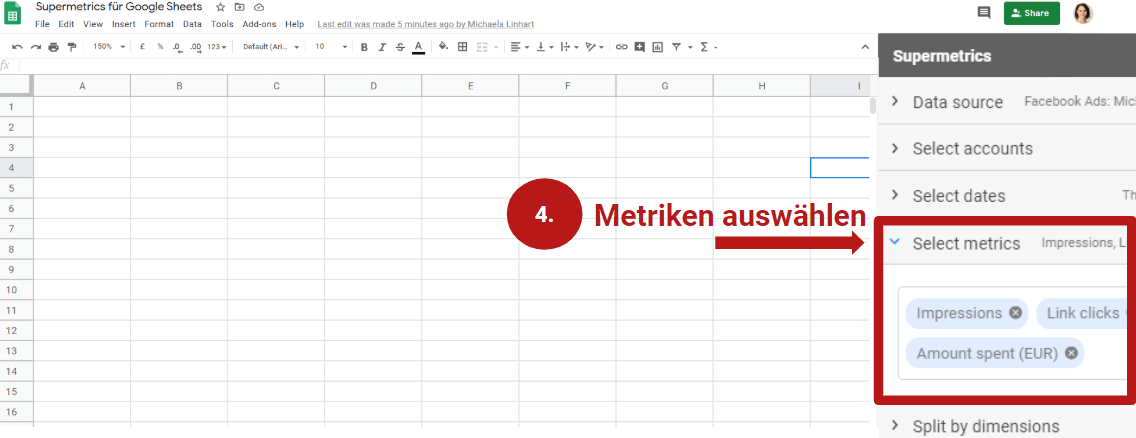Star the document title
This screenshot has height=438, width=1136.
point(221,7)
